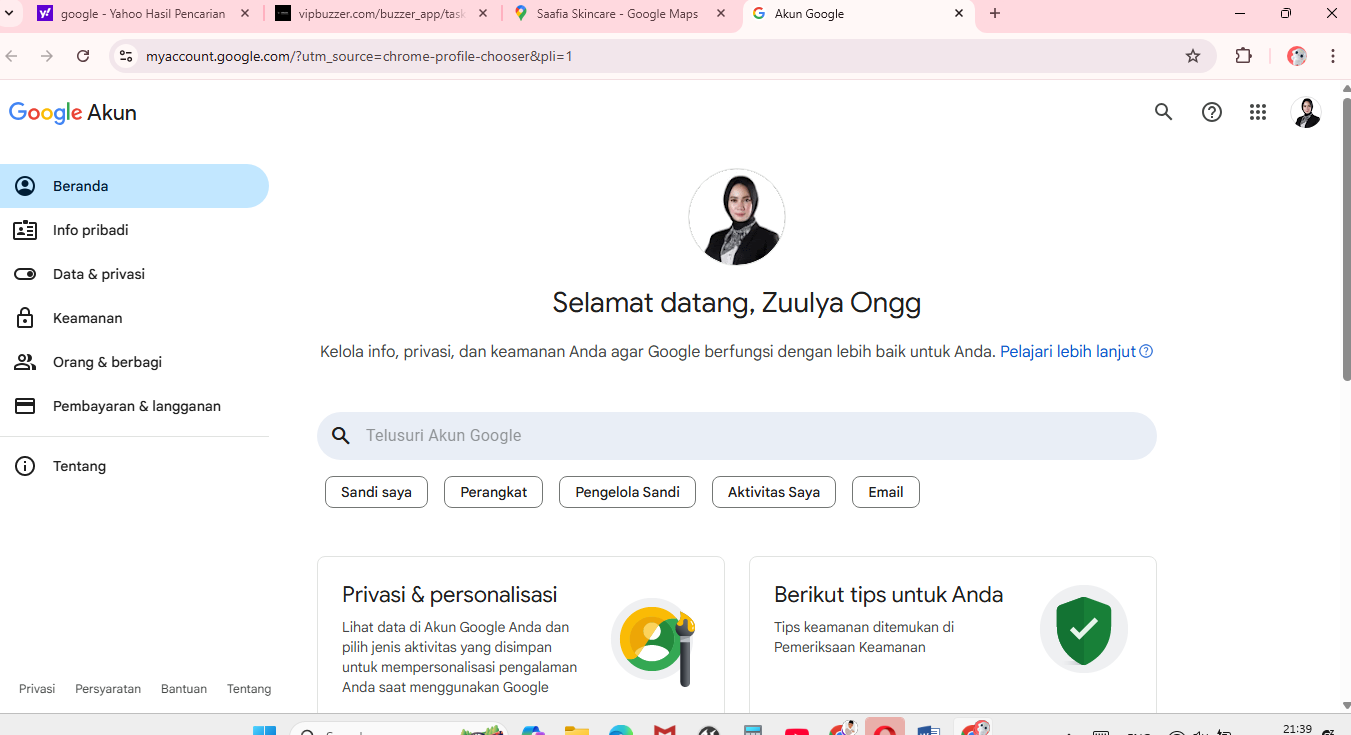Close the Akun Google tab
The image size is (1351, 735).
959,14
